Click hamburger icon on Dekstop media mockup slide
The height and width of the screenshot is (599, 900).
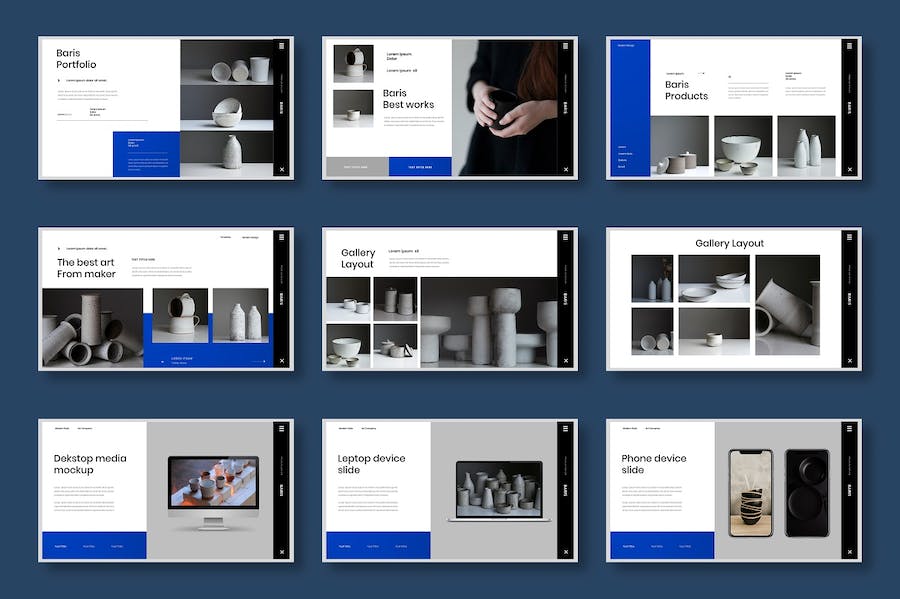[282, 428]
